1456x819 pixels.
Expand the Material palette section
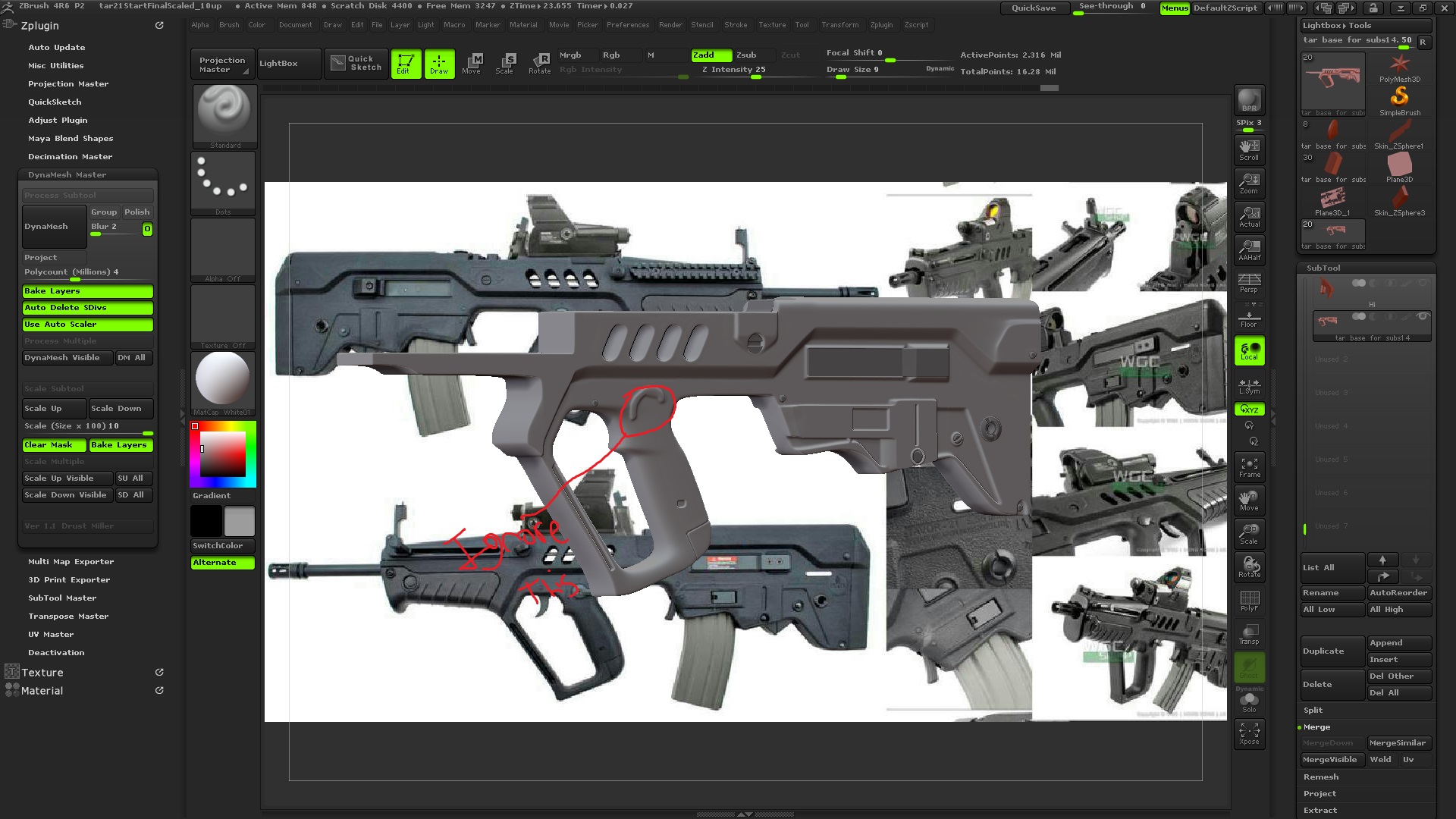point(42,691)
